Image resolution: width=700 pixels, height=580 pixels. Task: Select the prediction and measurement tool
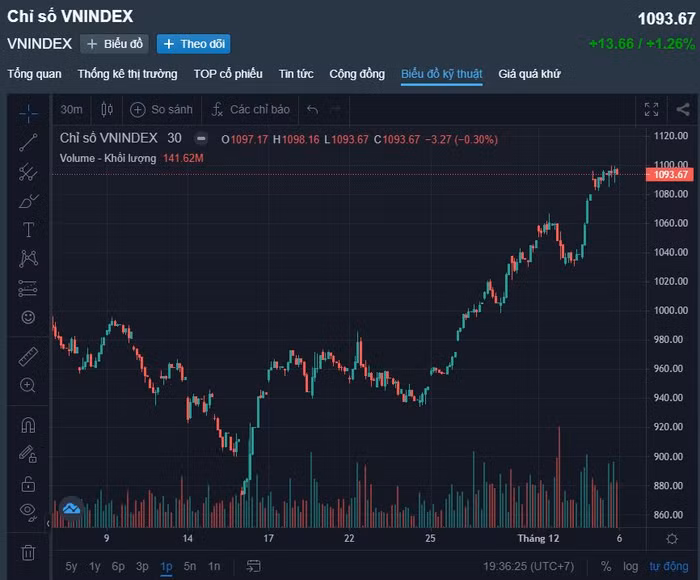pyautogui.click(x=28, y=288)
